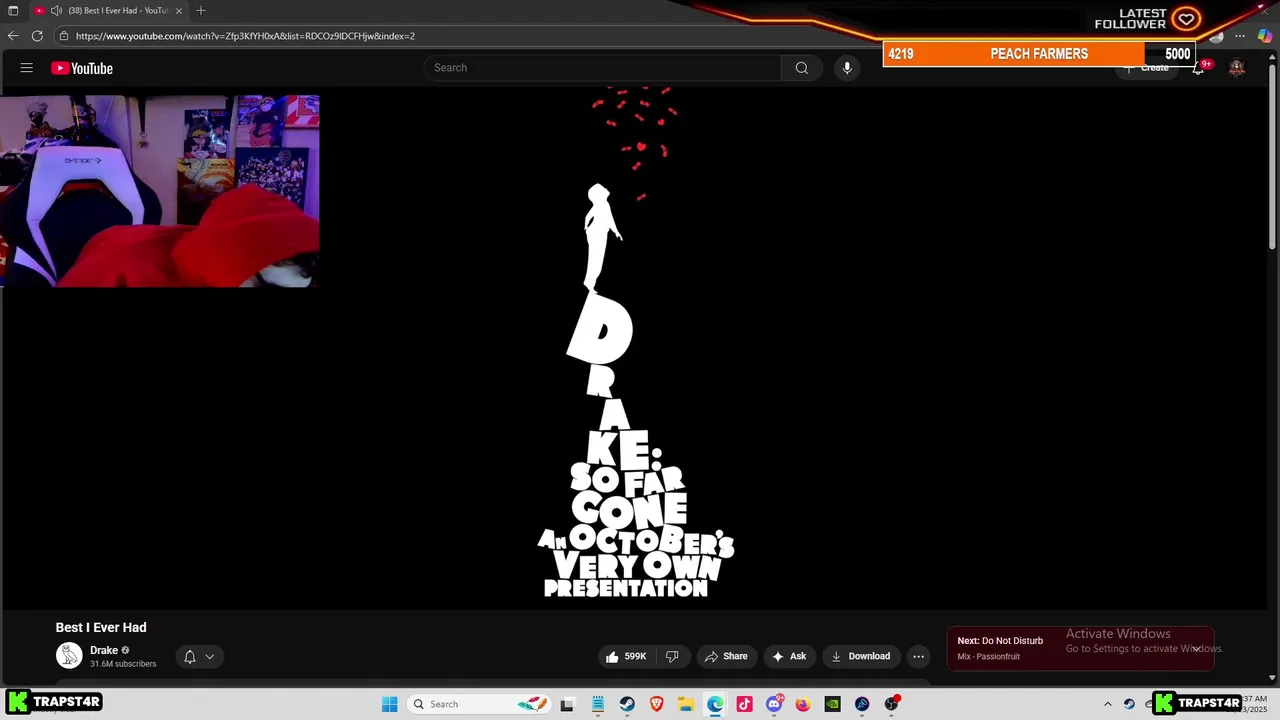Open the Steam system tray icon
The image size is (1280, 720).
[x=1129, y=704]
